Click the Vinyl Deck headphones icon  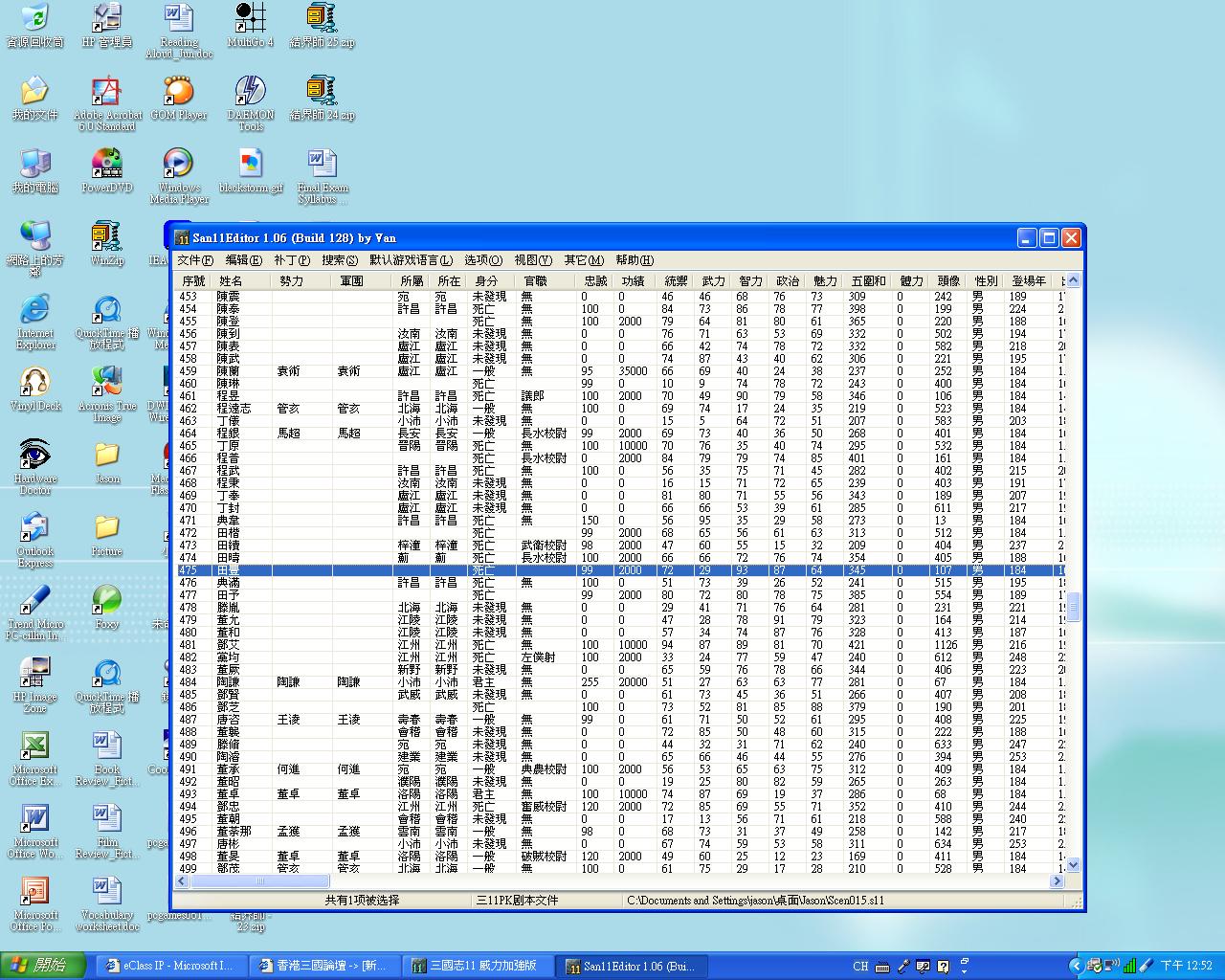[x=35, y=383]
